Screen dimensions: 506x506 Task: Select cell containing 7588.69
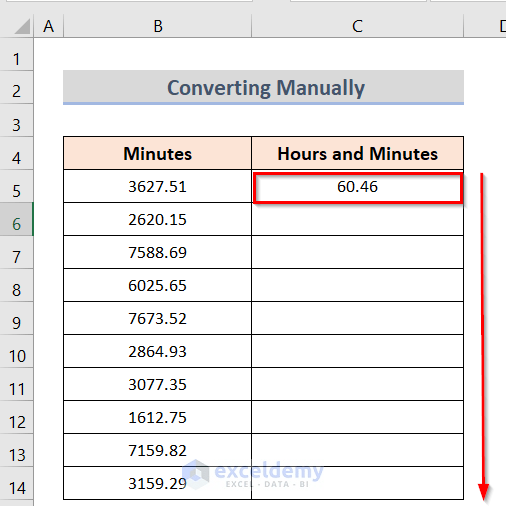coord(158,252)
